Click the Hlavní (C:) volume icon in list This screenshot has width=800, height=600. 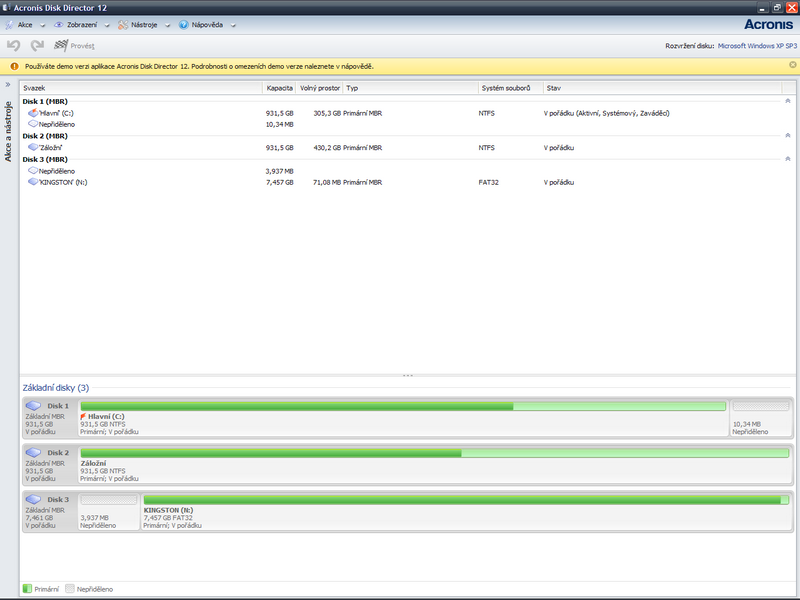pyautogui.click(x=33, y=113)
